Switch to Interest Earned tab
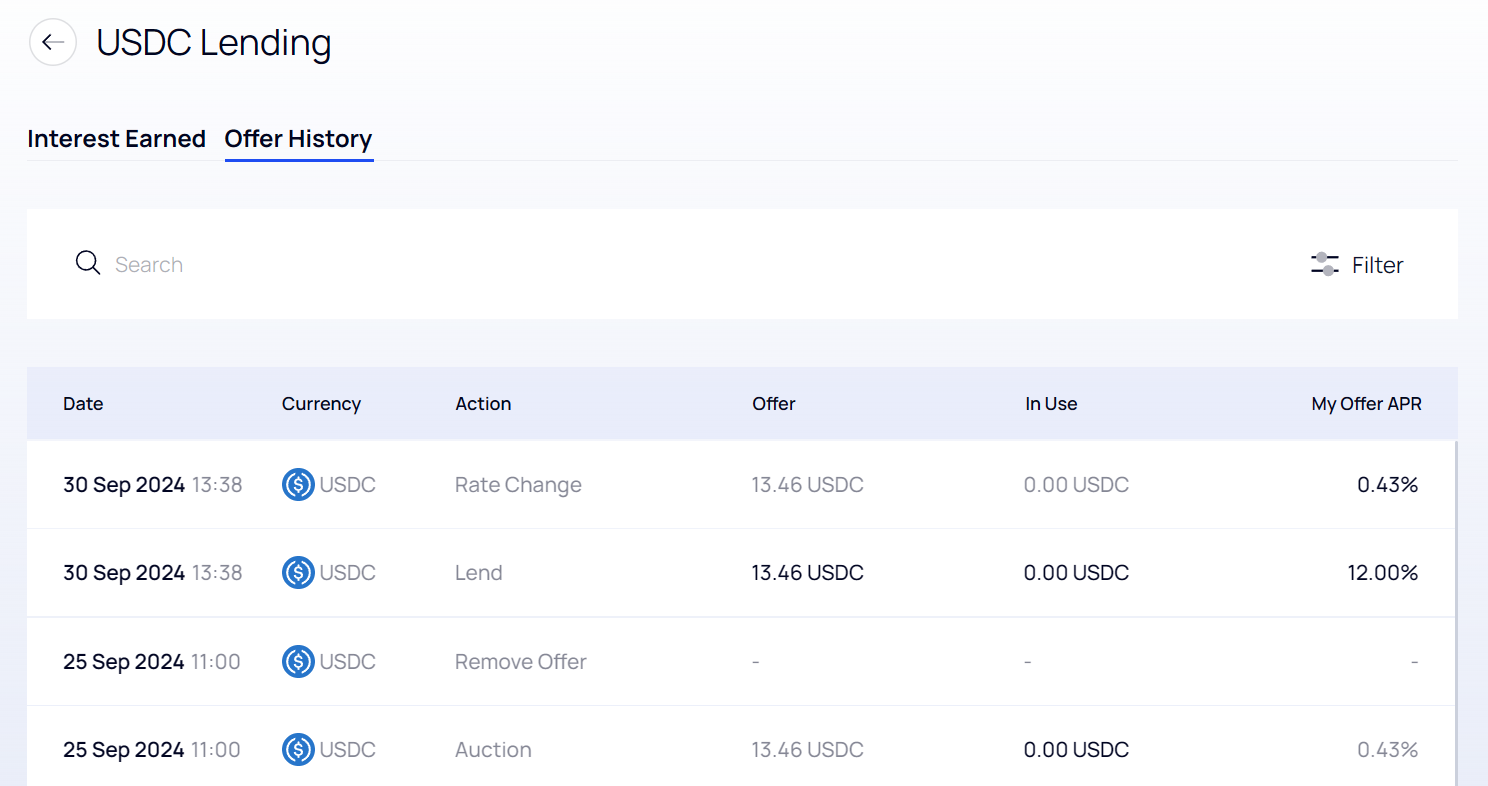1488x786 pixels. tap(116, 139)
